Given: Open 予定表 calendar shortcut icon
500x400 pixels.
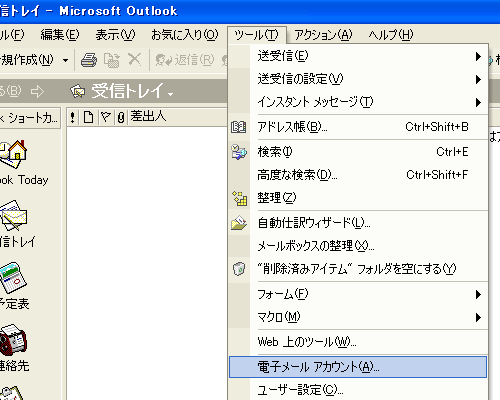Looking at the screenshot, I should point(13,278).
